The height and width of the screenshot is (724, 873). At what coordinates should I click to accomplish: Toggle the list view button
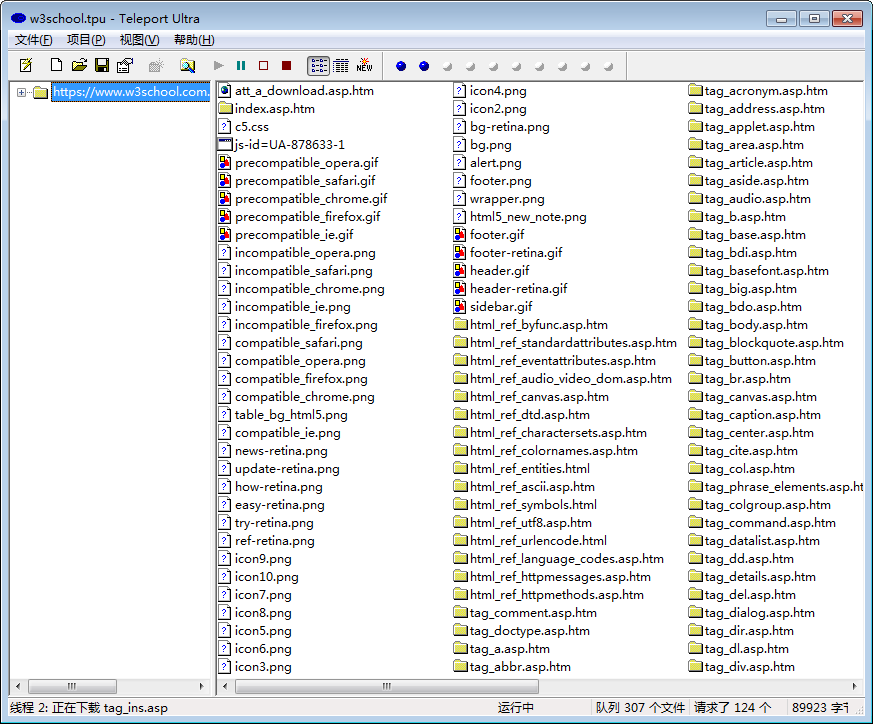pos(318,66)
